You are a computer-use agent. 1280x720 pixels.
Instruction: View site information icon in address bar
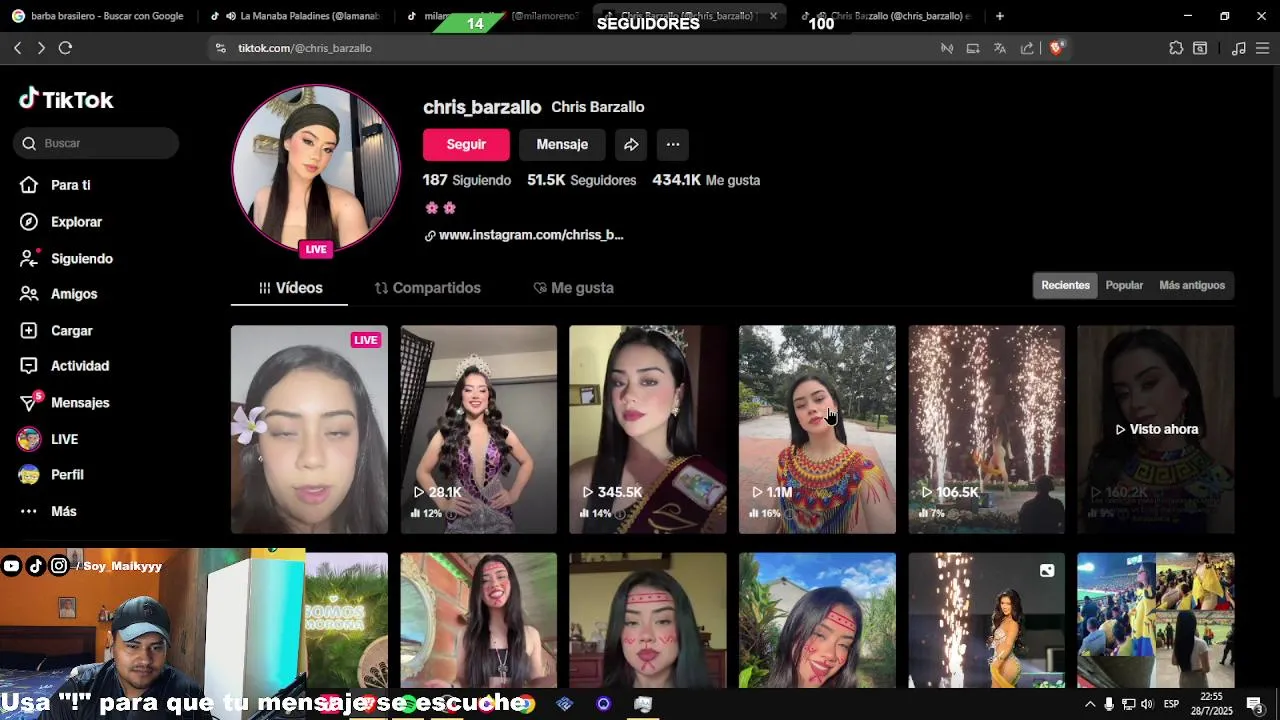221,48
